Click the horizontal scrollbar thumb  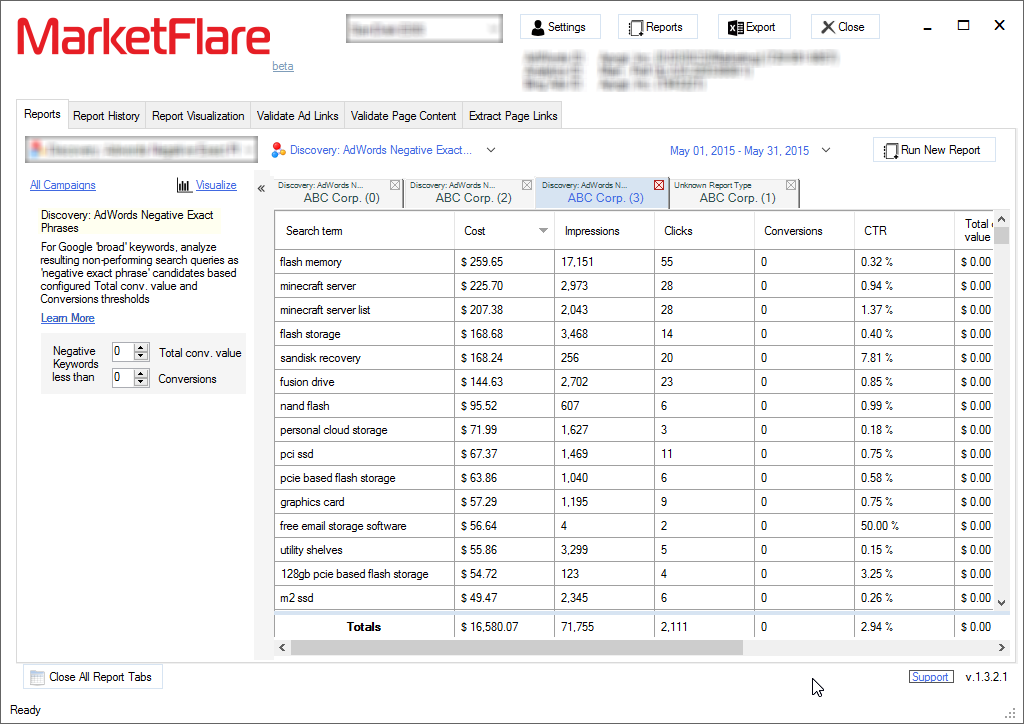517,648
